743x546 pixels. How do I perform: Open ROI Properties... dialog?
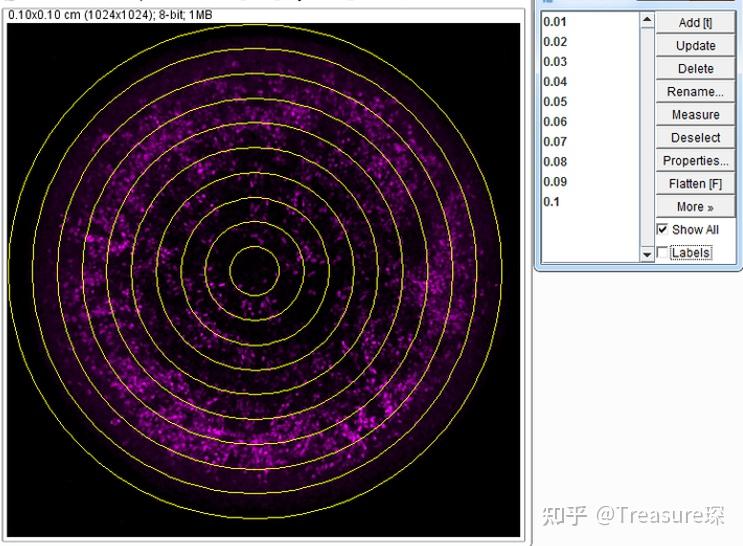click(x=695, y=161)
